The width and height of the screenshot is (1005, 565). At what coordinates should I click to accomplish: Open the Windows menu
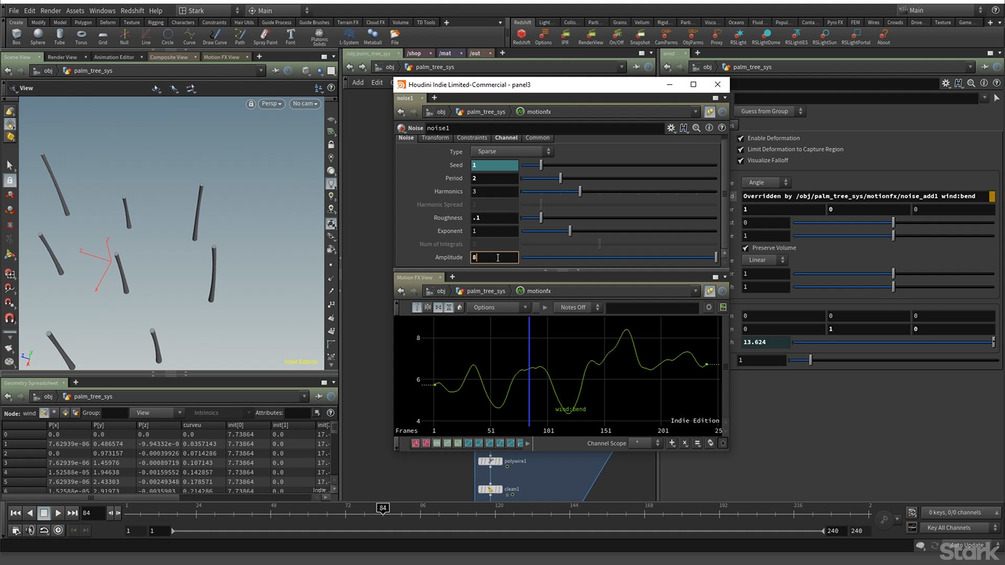point(102,10)
